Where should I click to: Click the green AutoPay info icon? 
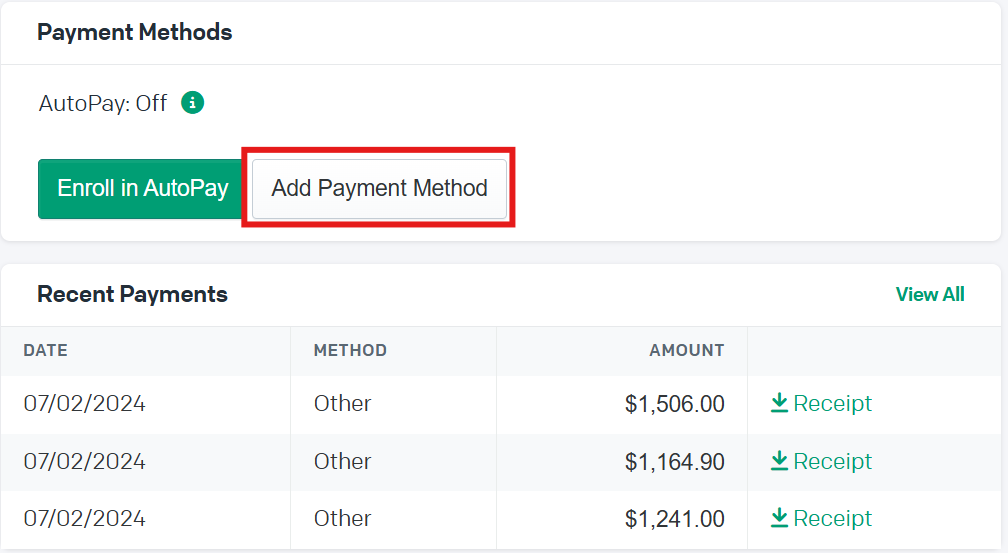[192, 102]
